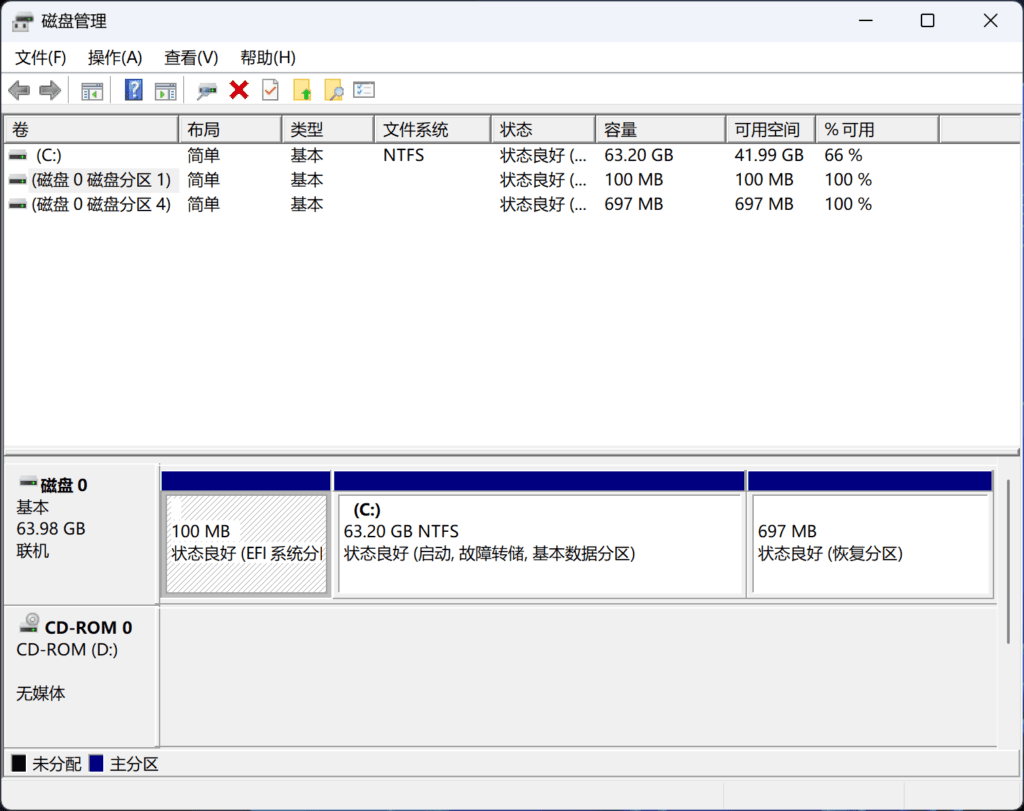
Task: Click the red X delete icon
Action: coord(238,91)
